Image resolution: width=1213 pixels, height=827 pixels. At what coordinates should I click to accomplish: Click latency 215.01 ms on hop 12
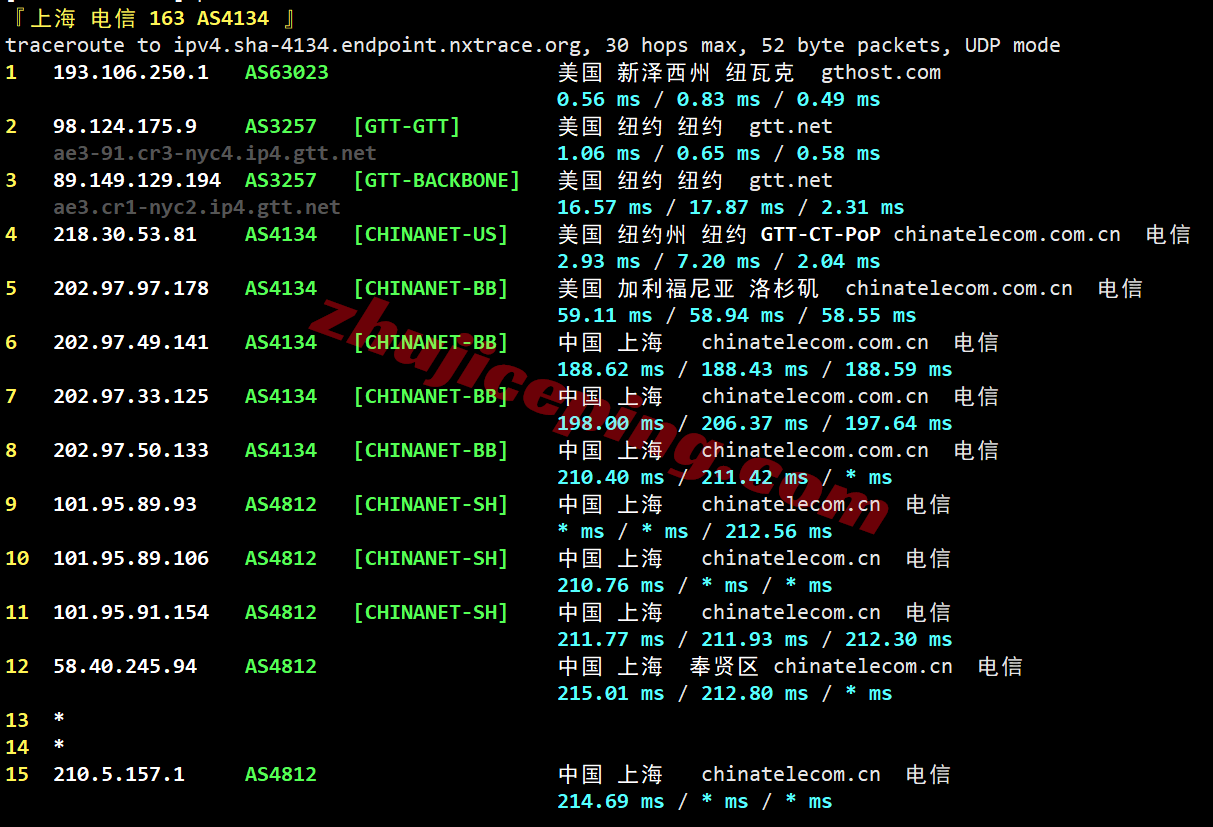click(x=611, y=693)
